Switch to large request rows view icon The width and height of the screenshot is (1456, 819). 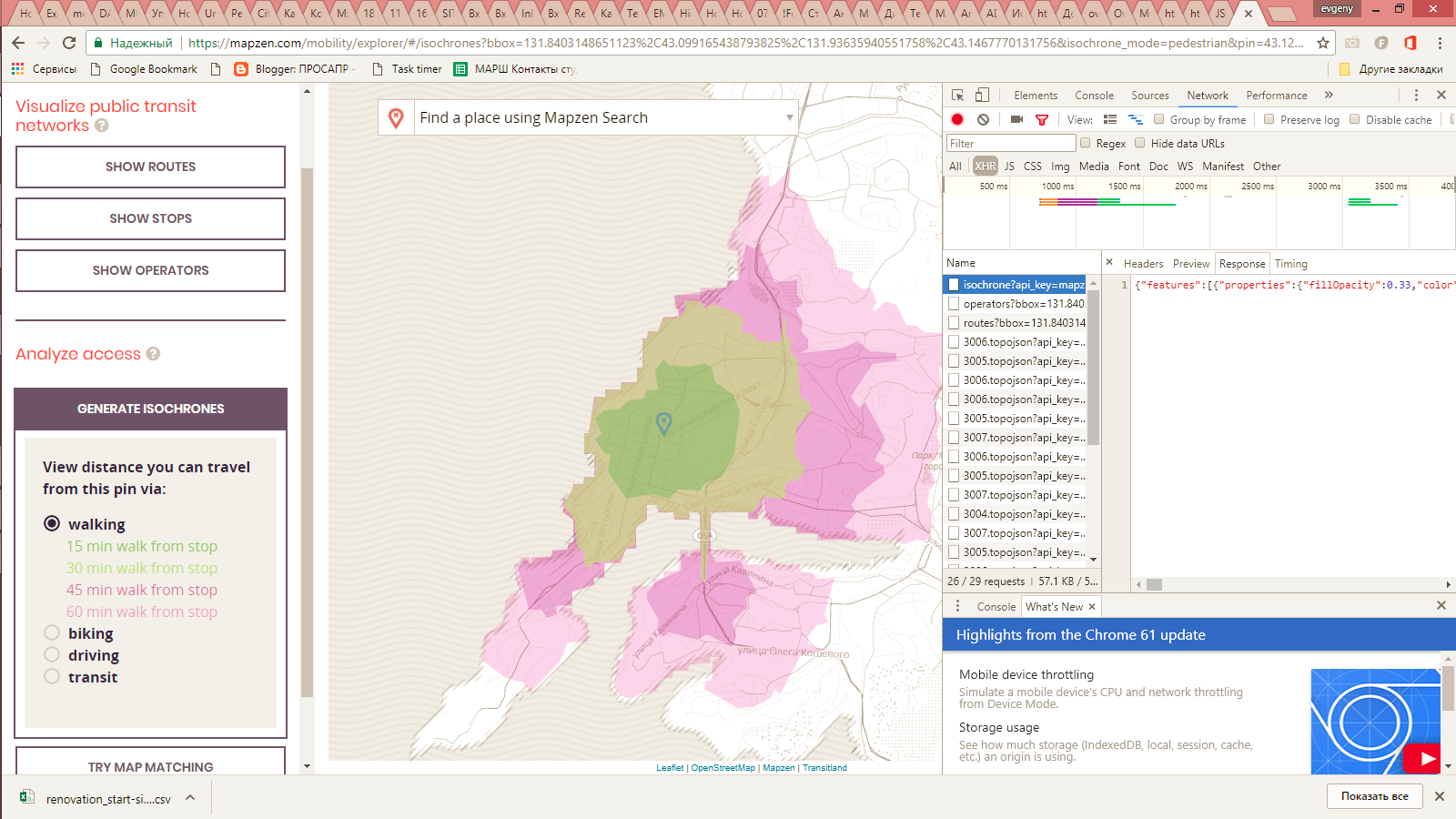click(x=1110, y=119)
